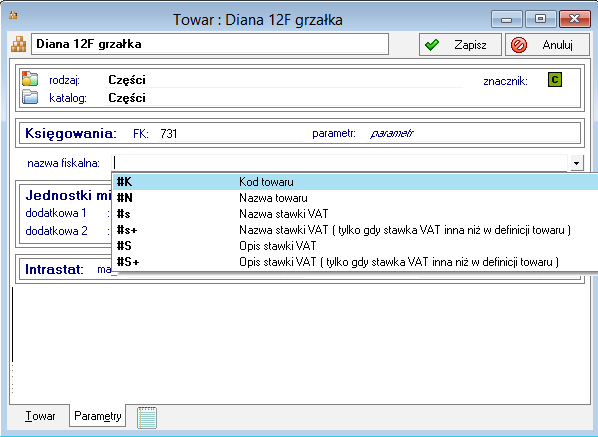Choose #s+ Nazwa stawki VAT conditional option

pos(355,230)
